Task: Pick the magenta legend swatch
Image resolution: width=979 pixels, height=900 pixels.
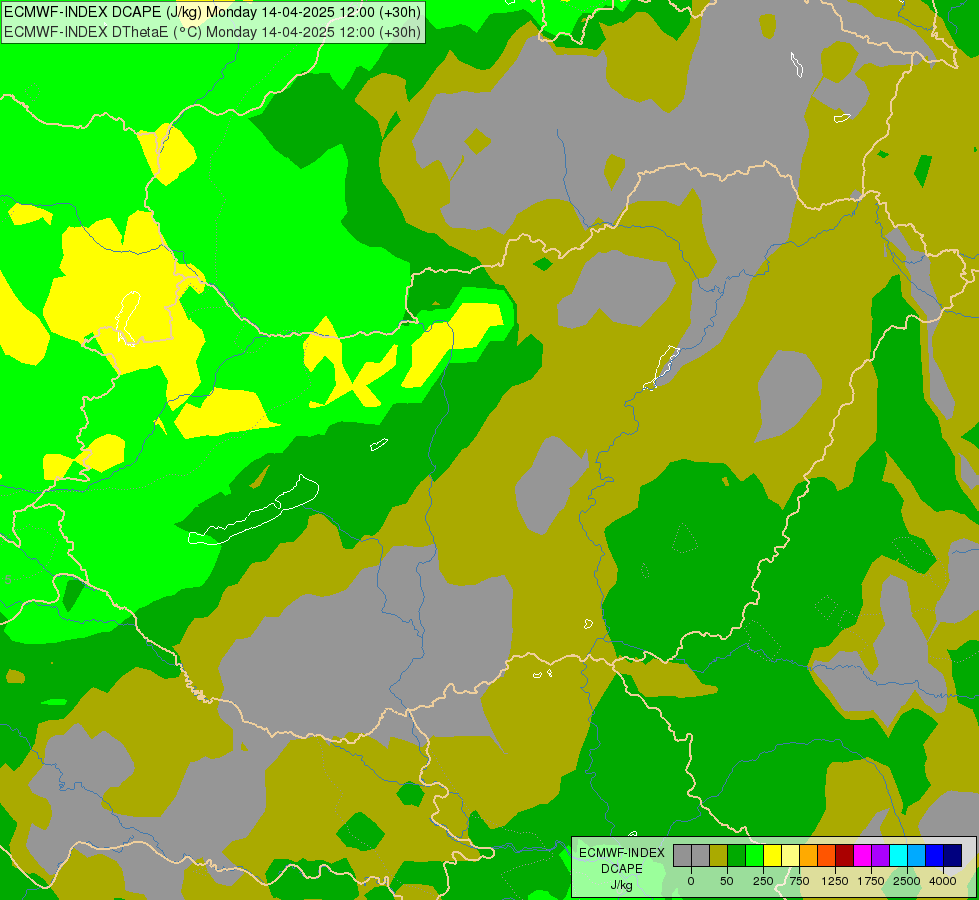Action: [863, 855]
